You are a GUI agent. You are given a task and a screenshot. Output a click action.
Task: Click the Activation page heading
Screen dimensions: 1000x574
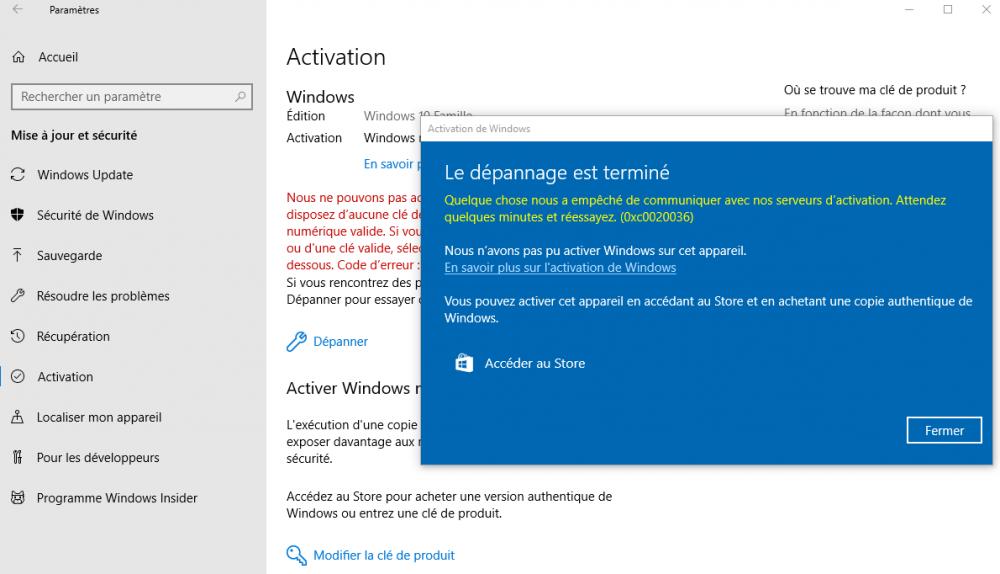[x=335, y=57]
